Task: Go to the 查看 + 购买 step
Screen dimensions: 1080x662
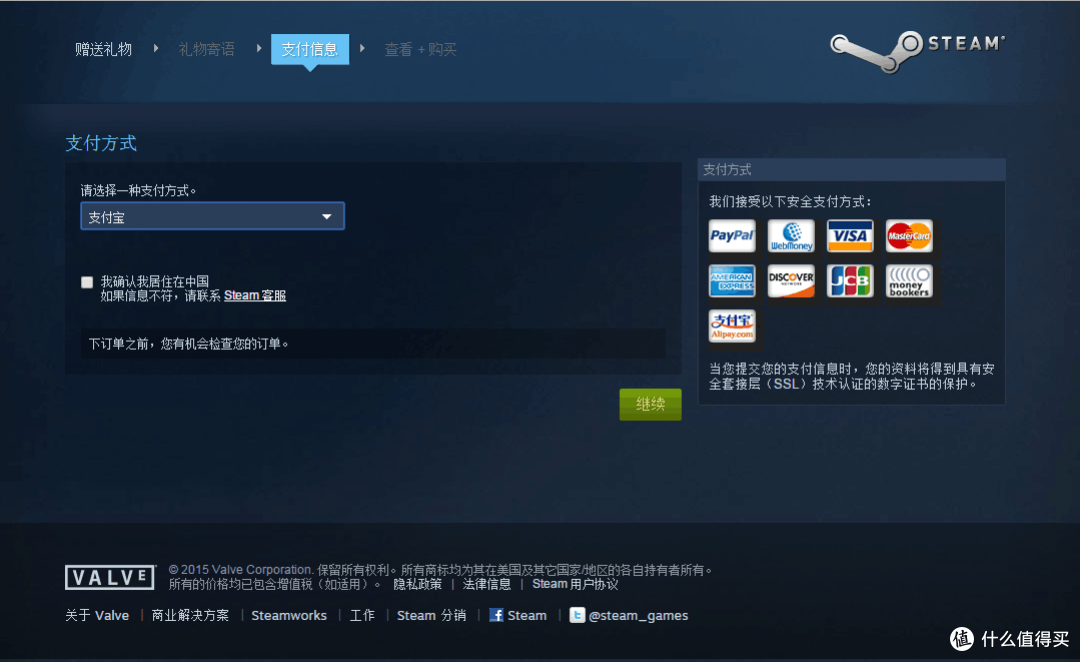Action: pyautogui.click(x=420, y=50)
